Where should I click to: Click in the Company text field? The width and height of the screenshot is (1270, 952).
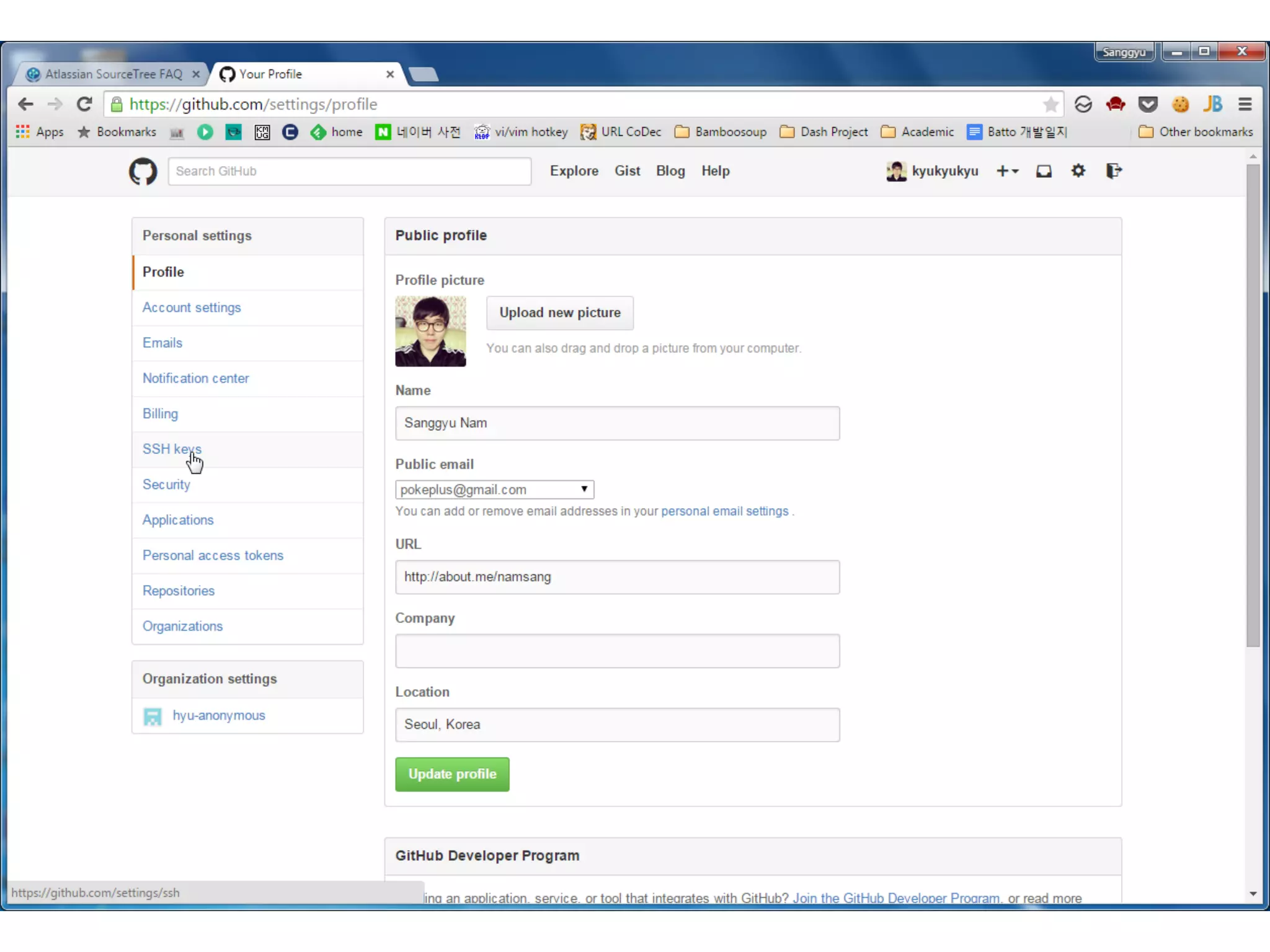pos(617,651)
